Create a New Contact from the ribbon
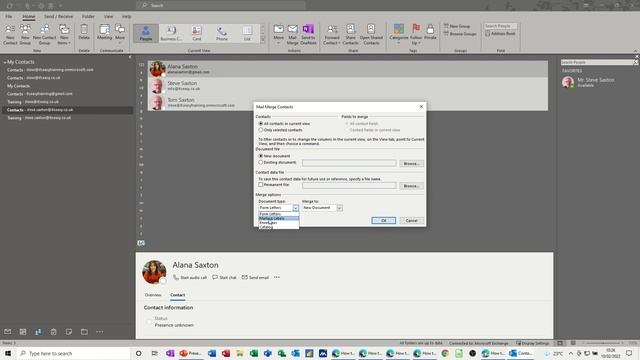Viewport: 640px width, 360px height. tap(10, 34)
